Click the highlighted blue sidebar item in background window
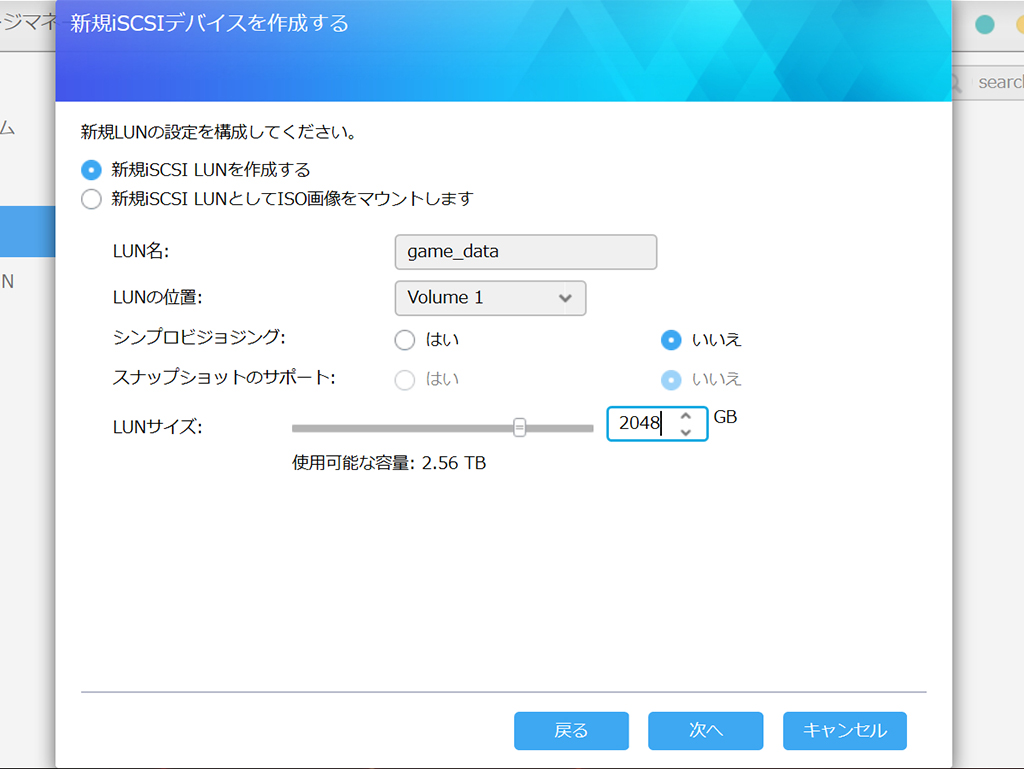This screenshot has height=769, width=1024. (x=27, y=232)
